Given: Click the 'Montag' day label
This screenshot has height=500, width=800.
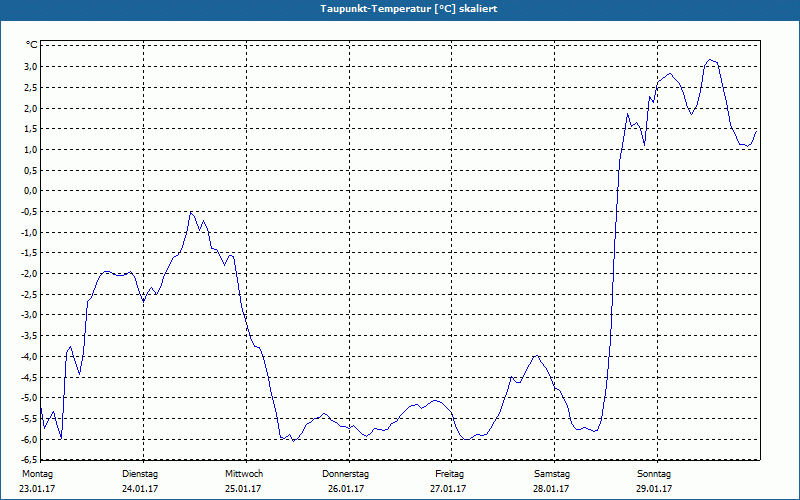Looking at the screenshot, I should pos(37,474).
